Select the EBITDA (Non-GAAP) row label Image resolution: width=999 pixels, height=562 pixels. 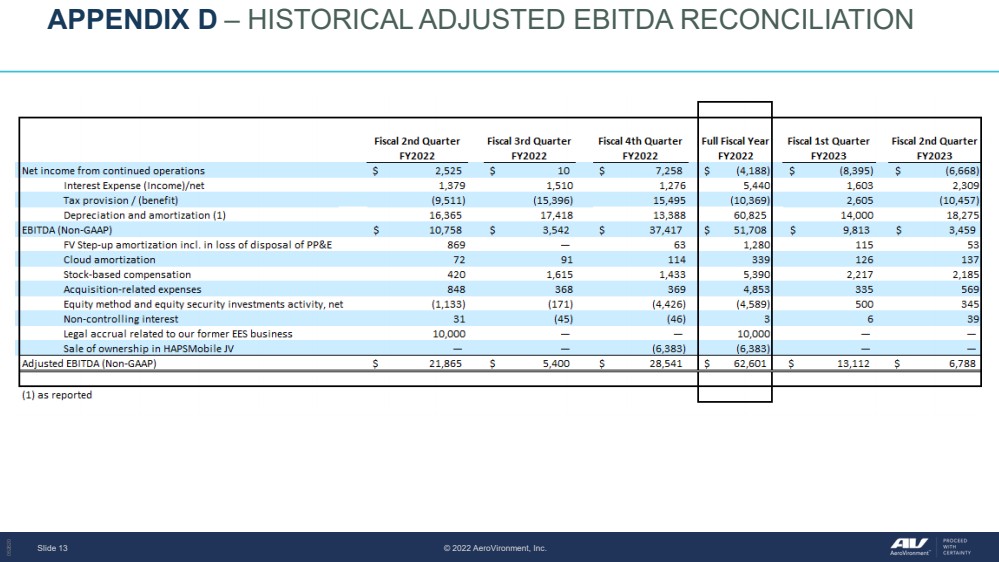[67, 230]
